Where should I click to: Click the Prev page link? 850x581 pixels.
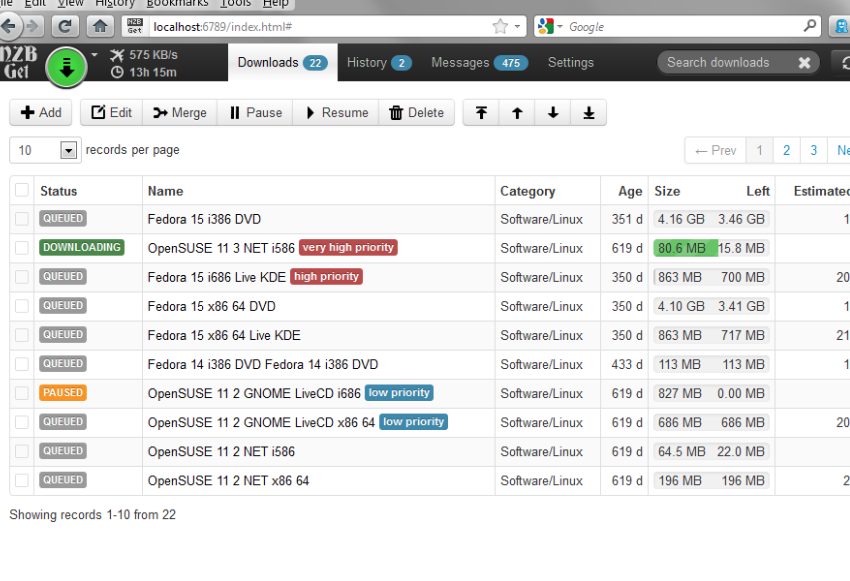(716, 150)
